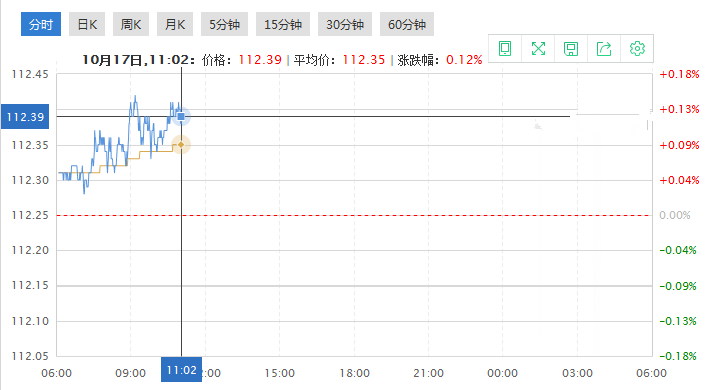The image size is (706, 390).
Task: Switch to 分时 intraday tab
Action: [41, 24]
